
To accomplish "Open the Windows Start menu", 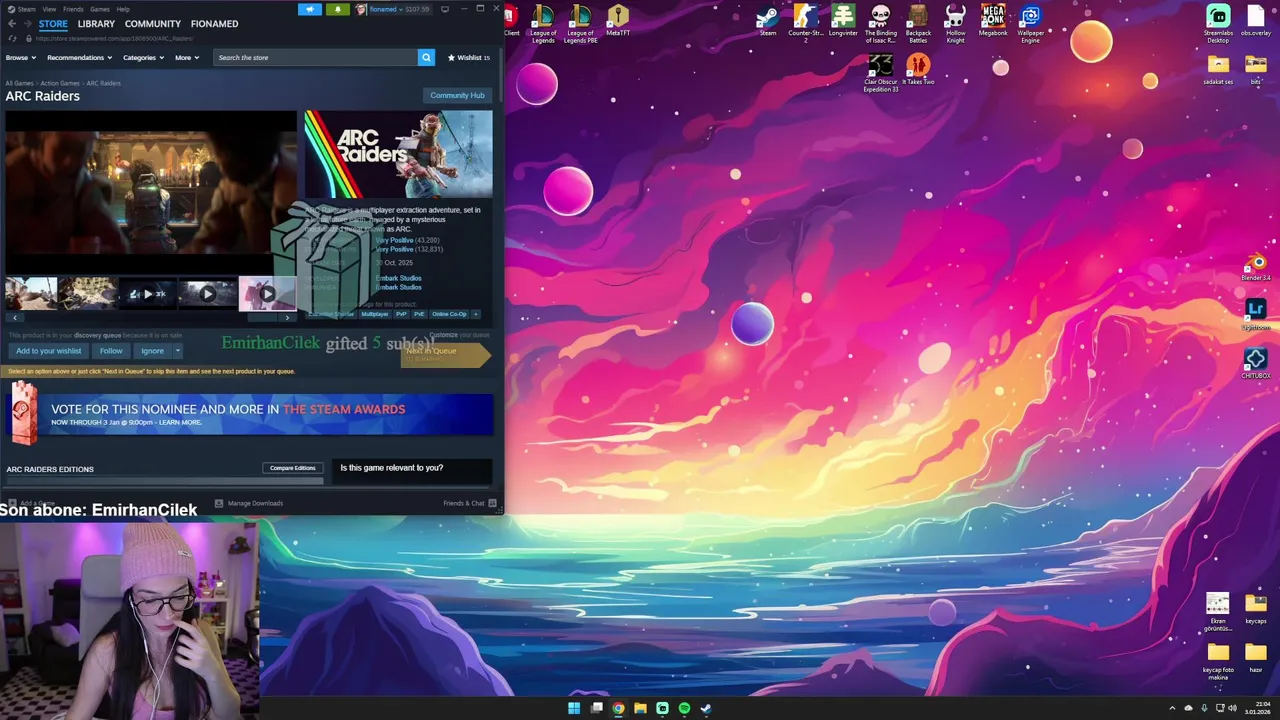I will [574, 708].
